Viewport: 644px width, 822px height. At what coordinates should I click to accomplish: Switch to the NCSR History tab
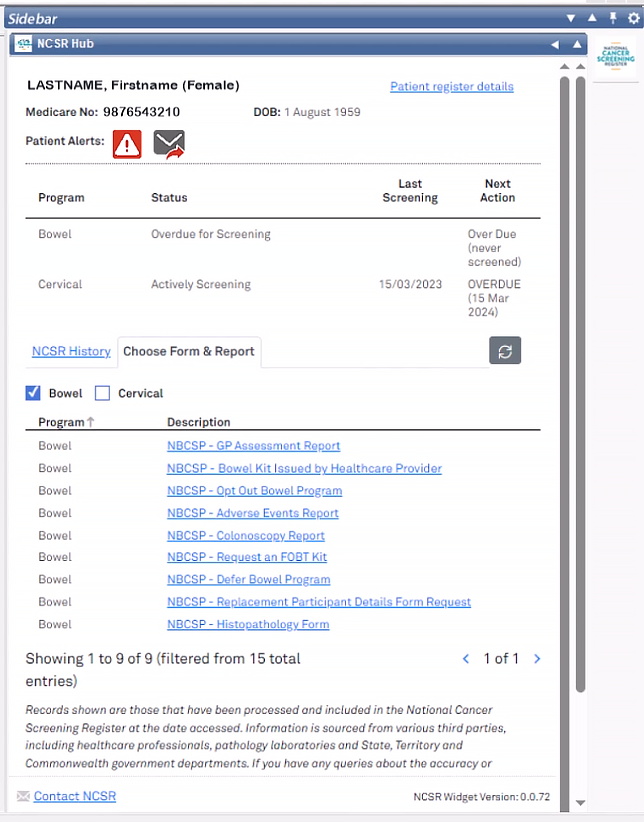point(71,351)
